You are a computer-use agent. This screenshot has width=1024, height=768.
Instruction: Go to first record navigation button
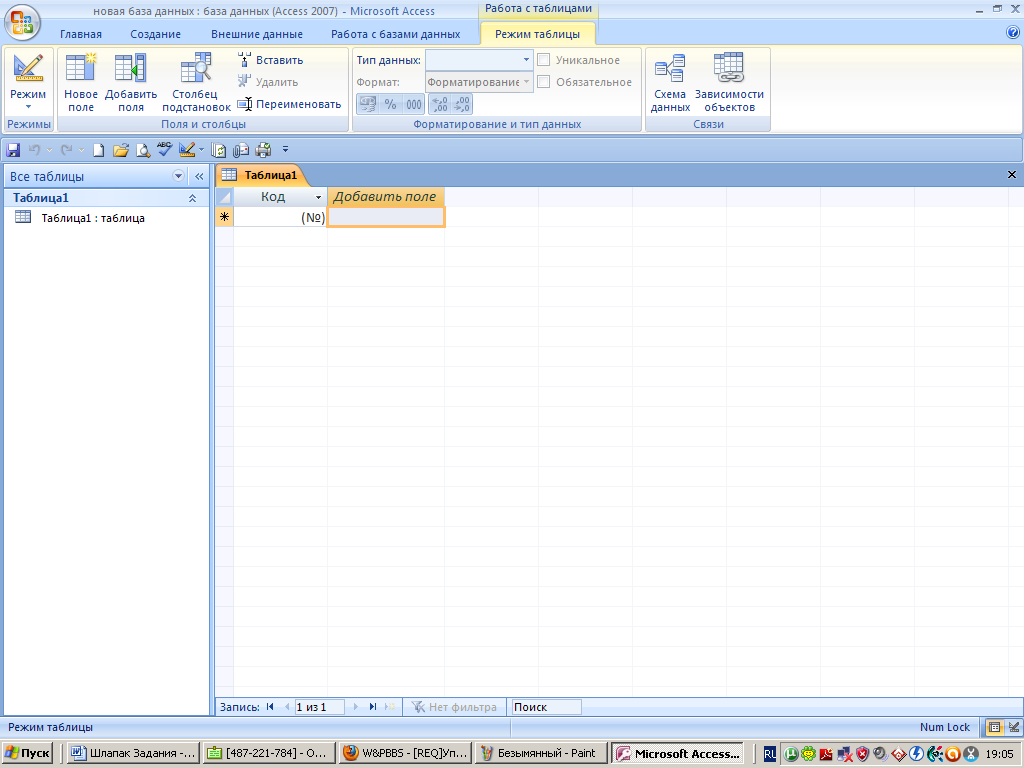coord(270,707)
